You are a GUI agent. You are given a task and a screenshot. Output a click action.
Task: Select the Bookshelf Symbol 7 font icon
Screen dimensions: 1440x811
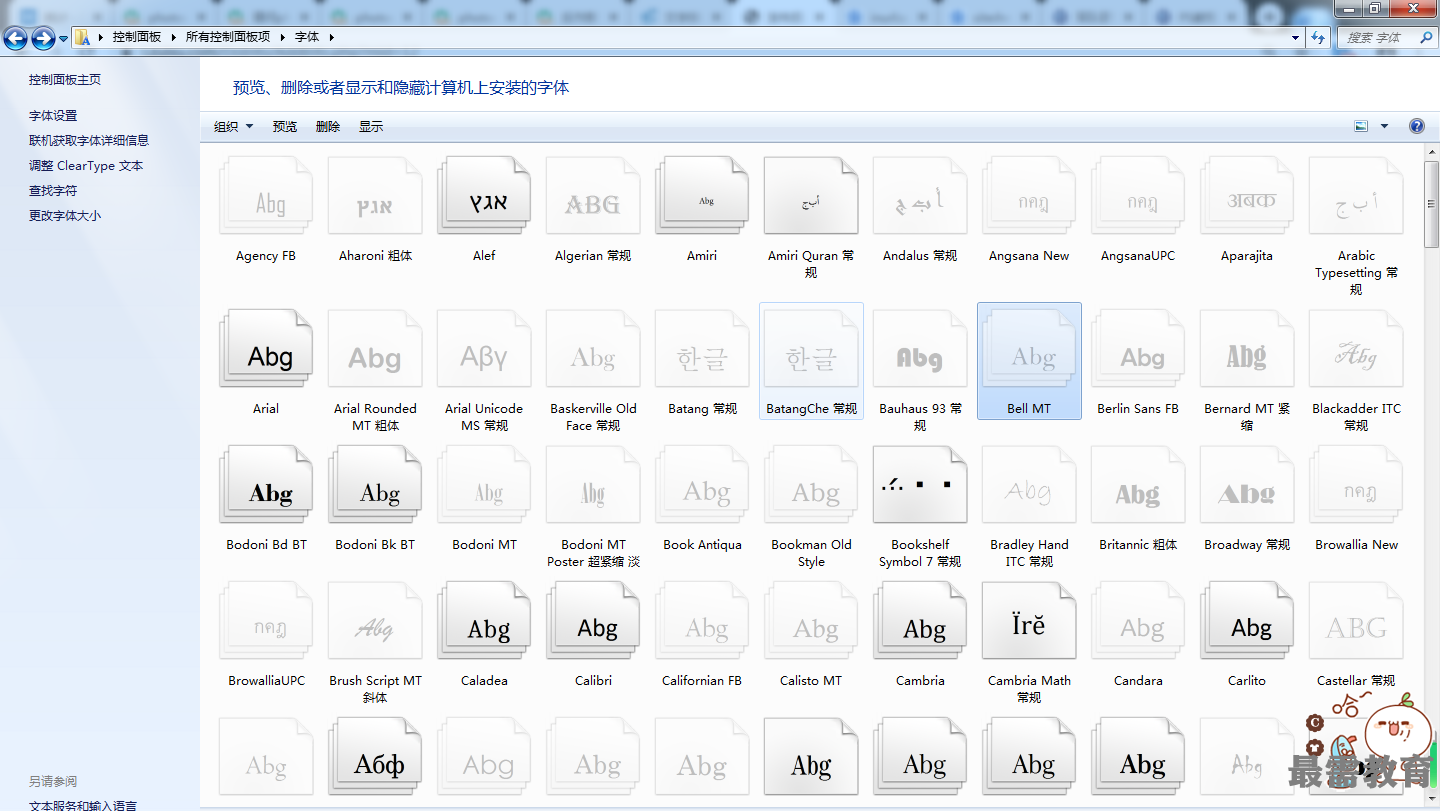pyautogui.click(x=920, y=485)
